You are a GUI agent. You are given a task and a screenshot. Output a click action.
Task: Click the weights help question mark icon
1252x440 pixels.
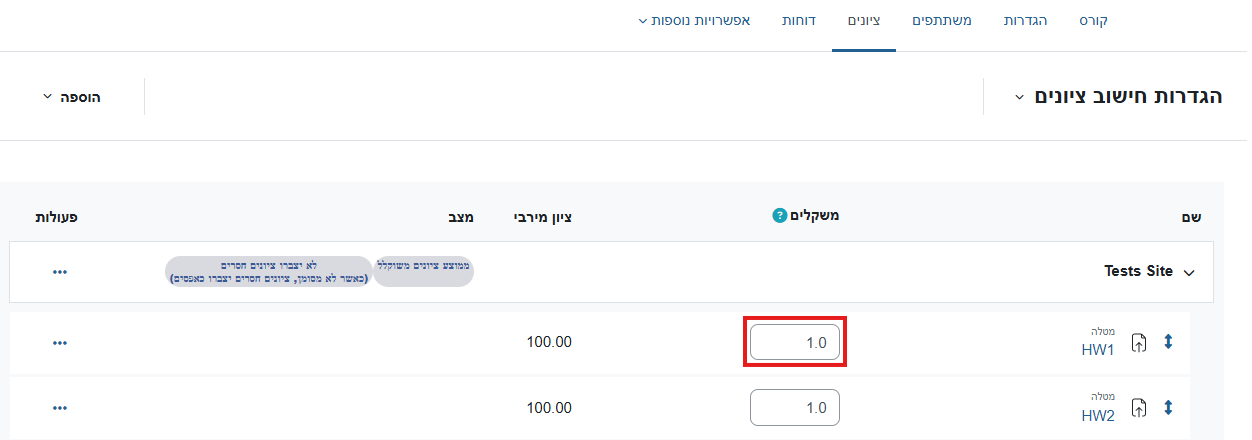click(780, 216)
